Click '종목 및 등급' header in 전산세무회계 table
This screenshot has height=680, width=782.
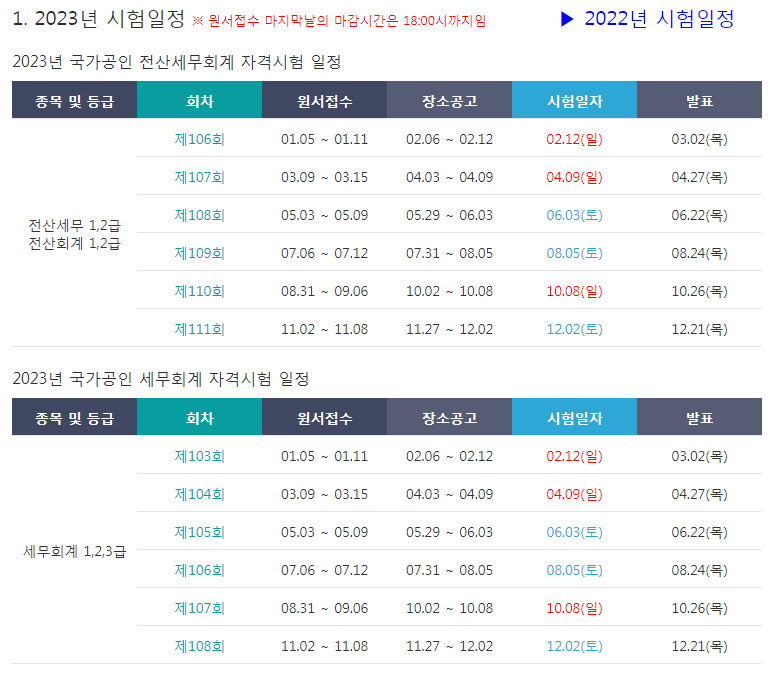74,101
